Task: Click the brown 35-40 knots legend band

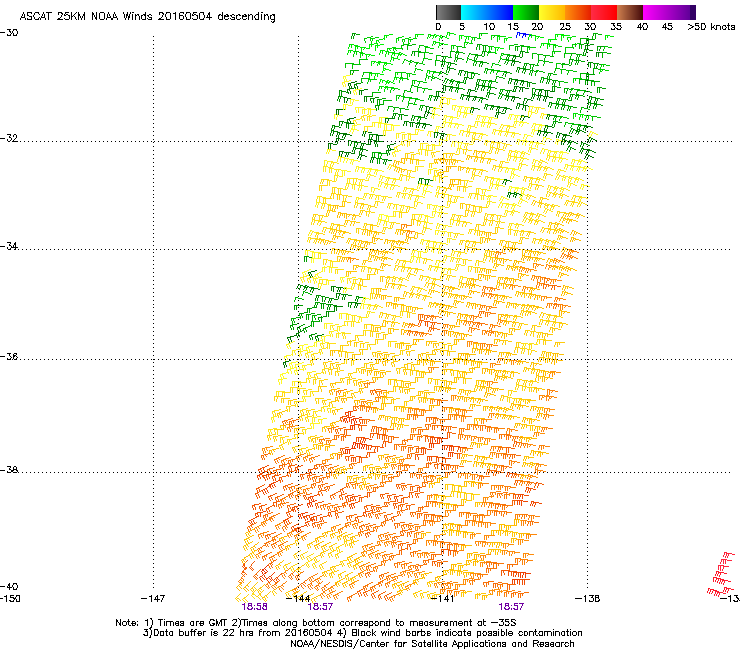Action: point(630,12)
